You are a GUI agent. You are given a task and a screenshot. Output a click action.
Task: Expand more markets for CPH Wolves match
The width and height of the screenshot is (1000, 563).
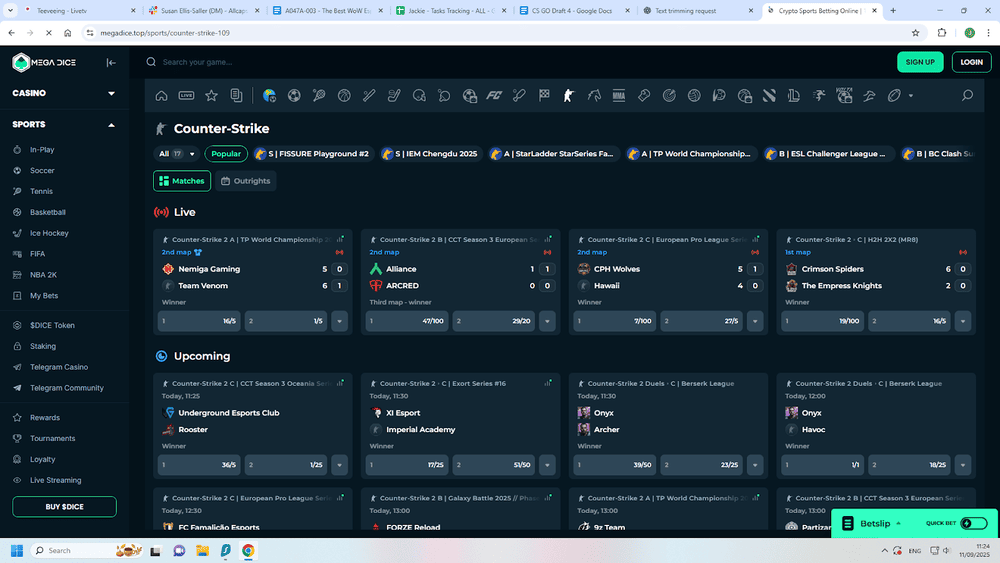(x=755, y=321)
